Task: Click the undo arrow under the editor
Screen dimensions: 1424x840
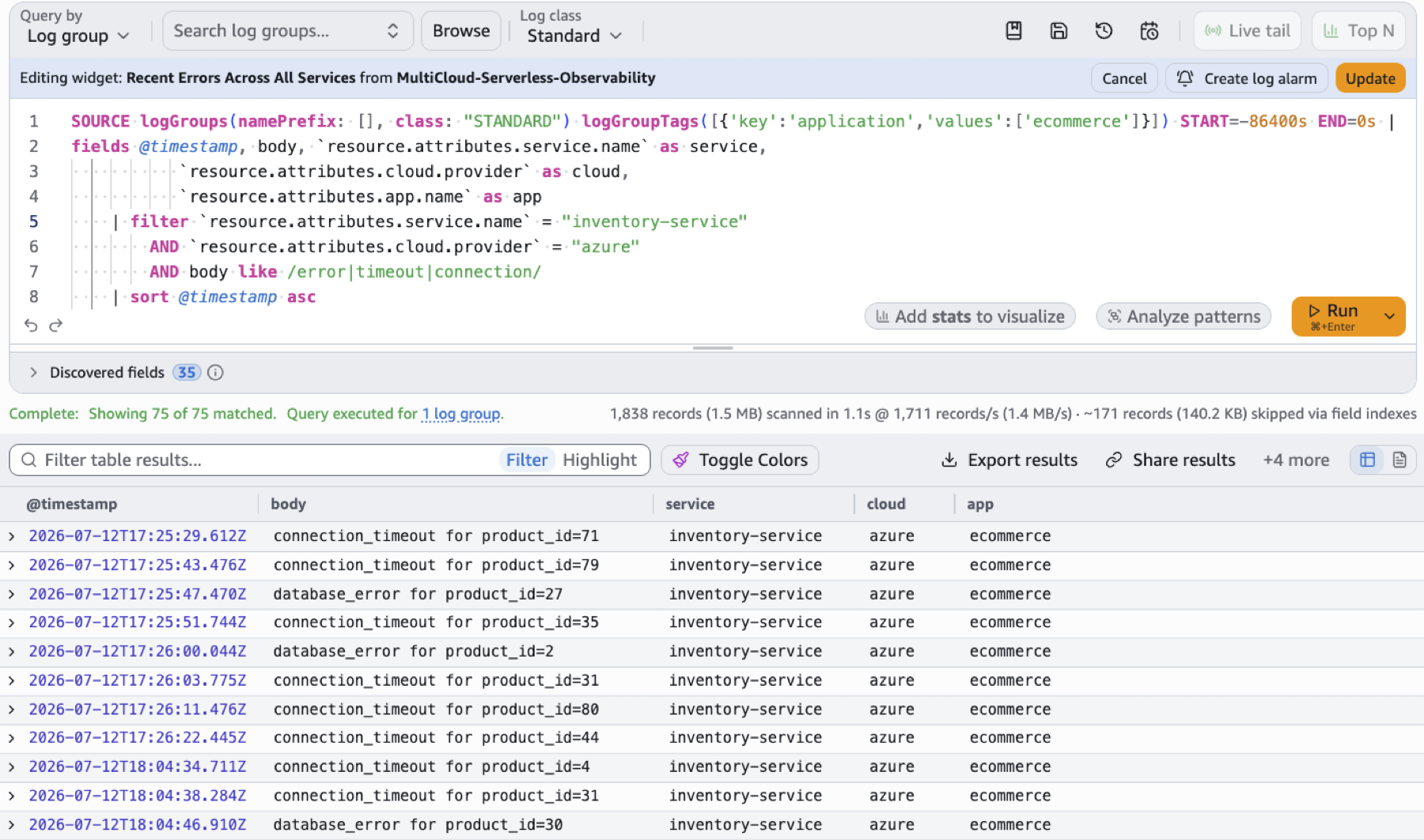Action: 31,325
